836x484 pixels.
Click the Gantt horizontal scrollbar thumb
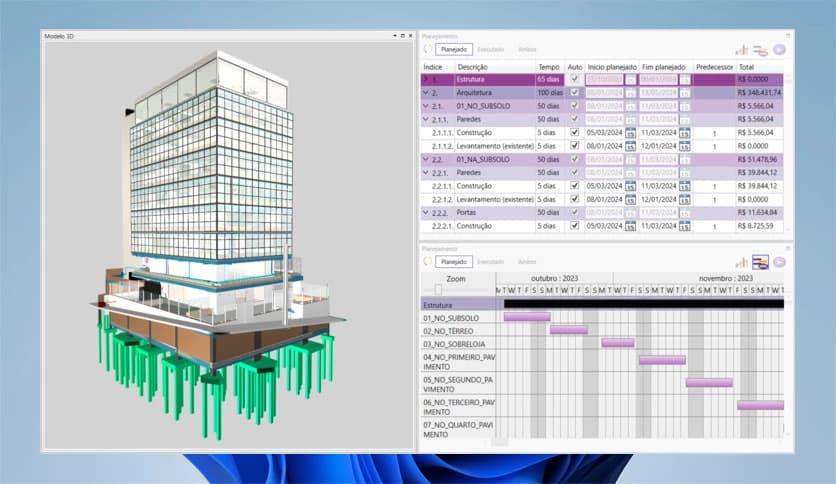pos(500,442)
